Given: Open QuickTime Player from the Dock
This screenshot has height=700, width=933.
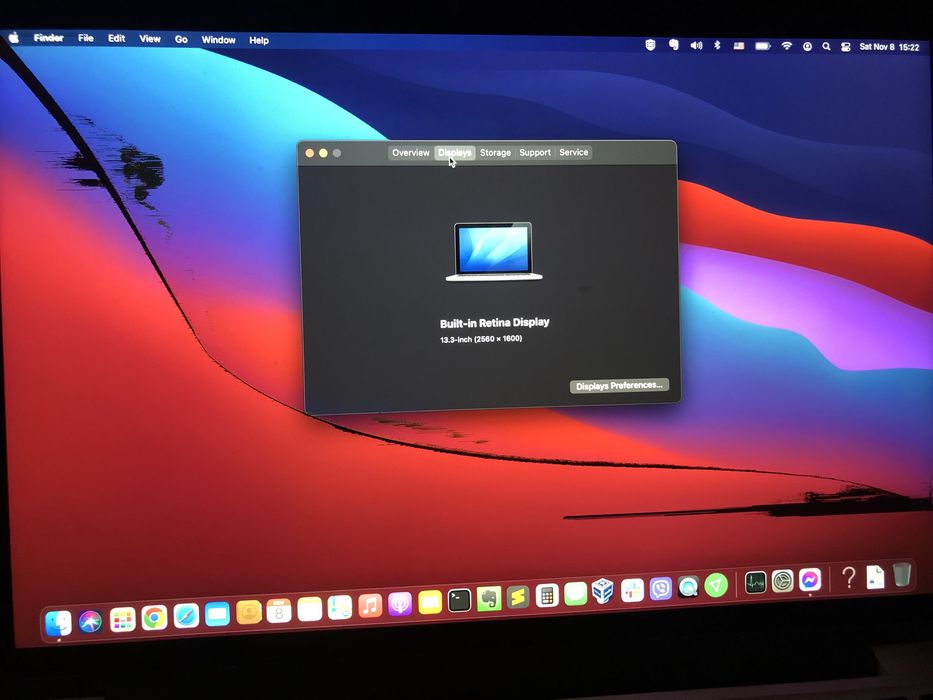Looking at the screenshot, I should pos(688,587).
